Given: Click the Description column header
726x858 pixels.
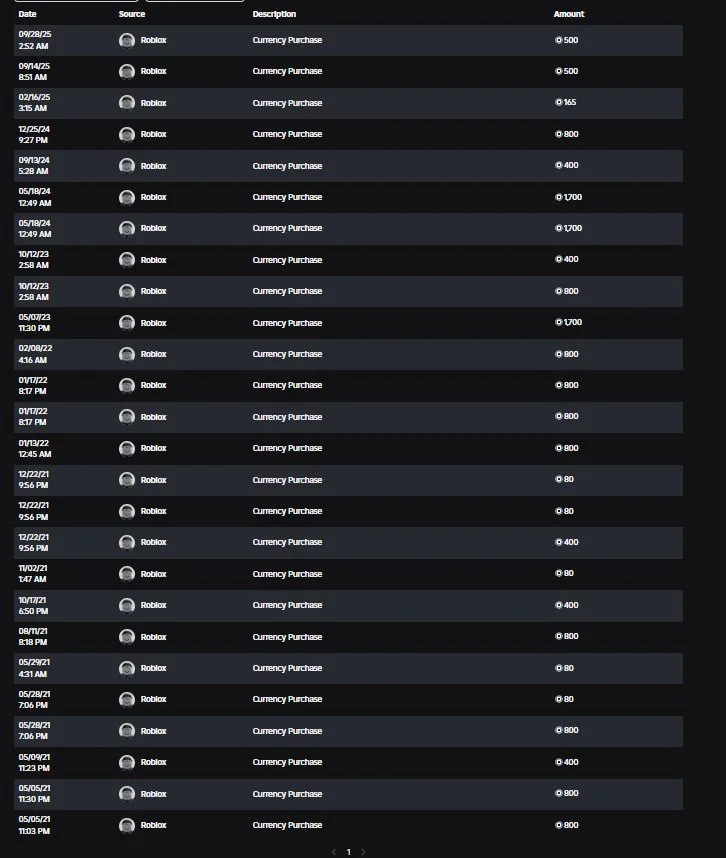Looking at the screenshot, I should [274, 14].
